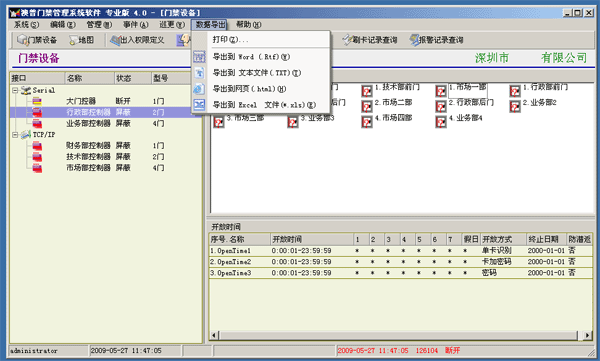Collapse the TCP/IP tree node
This screenshot has height=361, width=600.
[x=15, y=135]
